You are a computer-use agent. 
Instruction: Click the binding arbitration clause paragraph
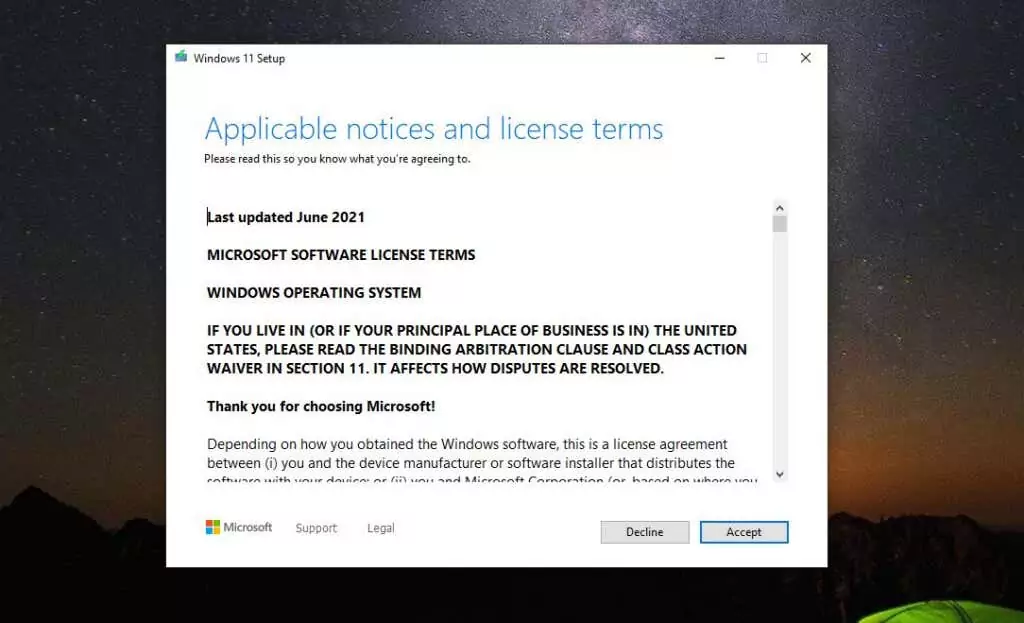tap(477, 349)
